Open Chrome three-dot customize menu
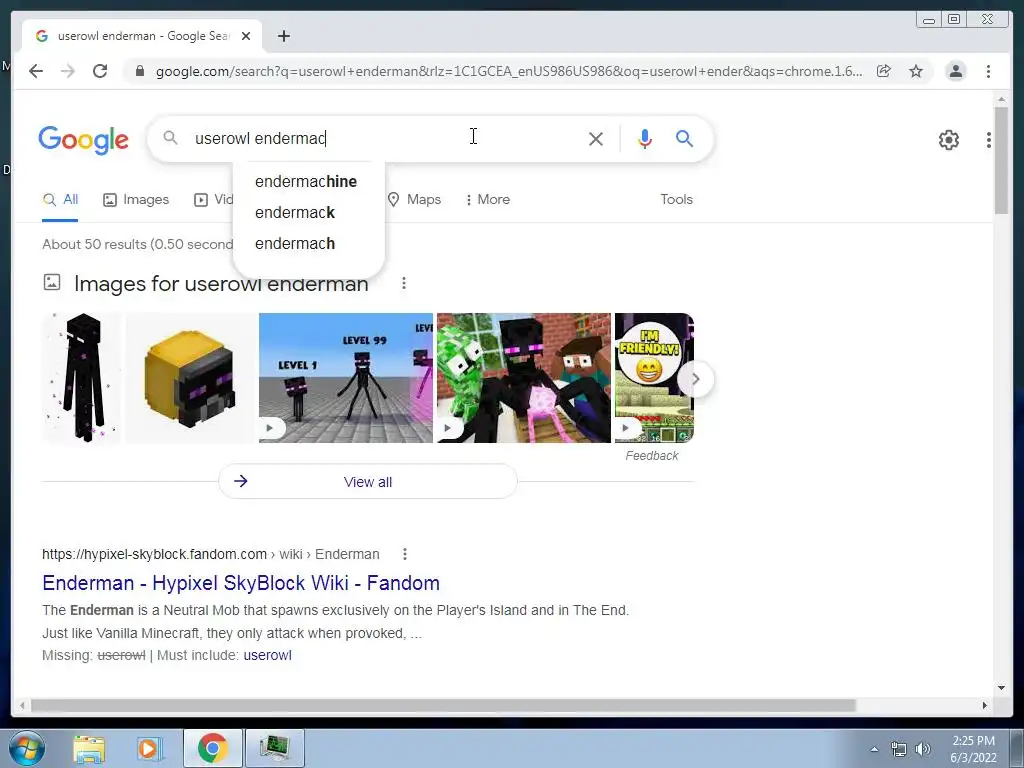Screen dimensions: 1024x768 pyautogui.click(x=988, y=71)
